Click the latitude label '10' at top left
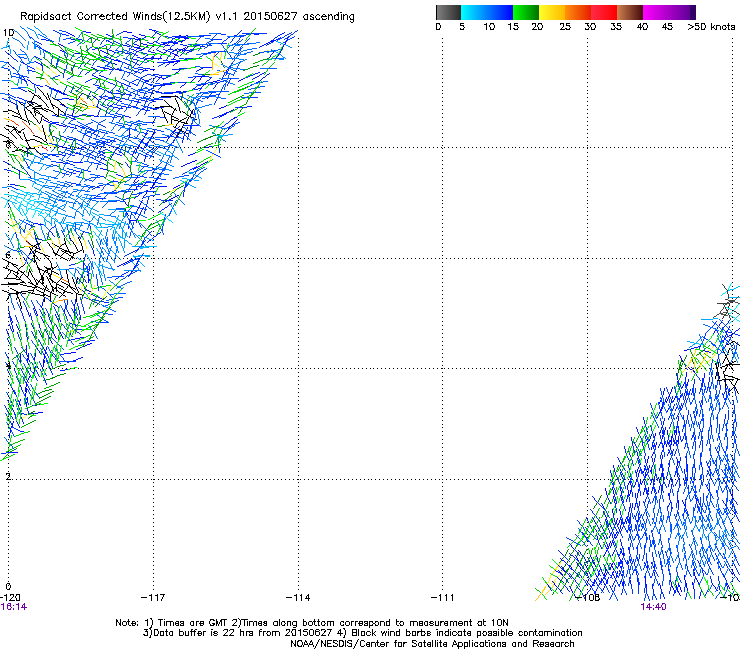Image resolution: width=740 pixels, height=650 pixels. [x=8, y=33]
